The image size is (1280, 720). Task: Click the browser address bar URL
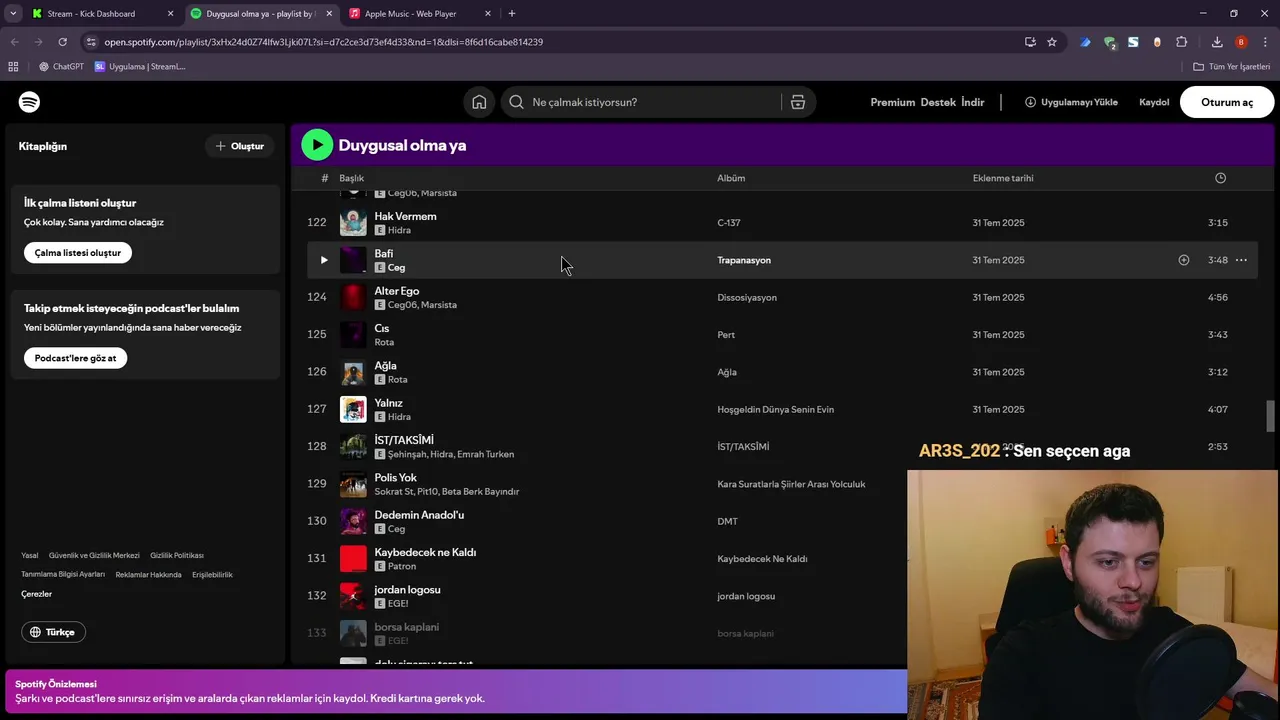(323, 42)
